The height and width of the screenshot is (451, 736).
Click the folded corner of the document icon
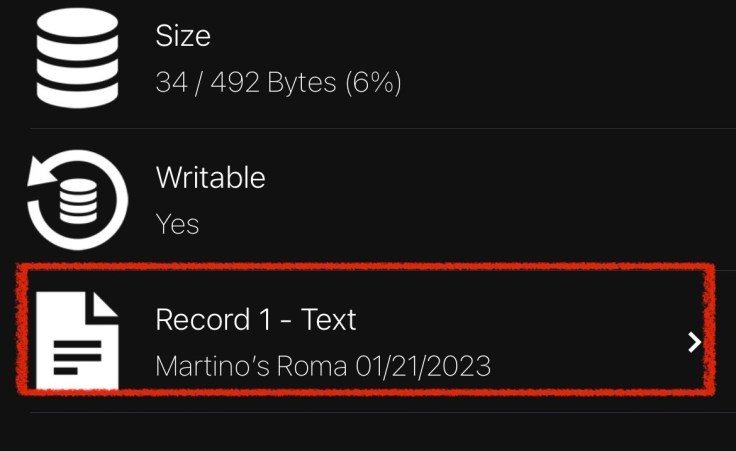[x=104, y=307]
